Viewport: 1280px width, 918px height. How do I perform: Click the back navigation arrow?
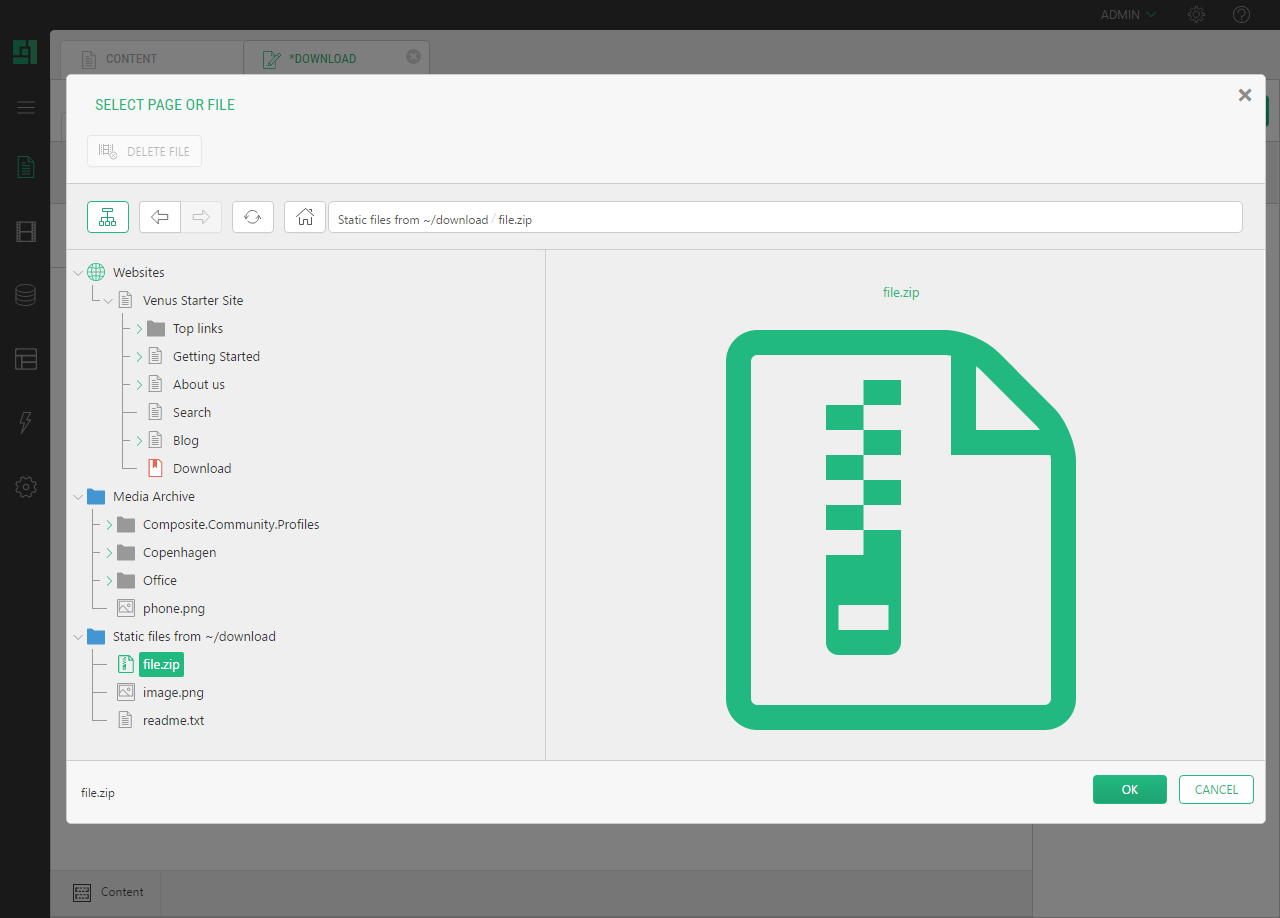pos(160,217)
